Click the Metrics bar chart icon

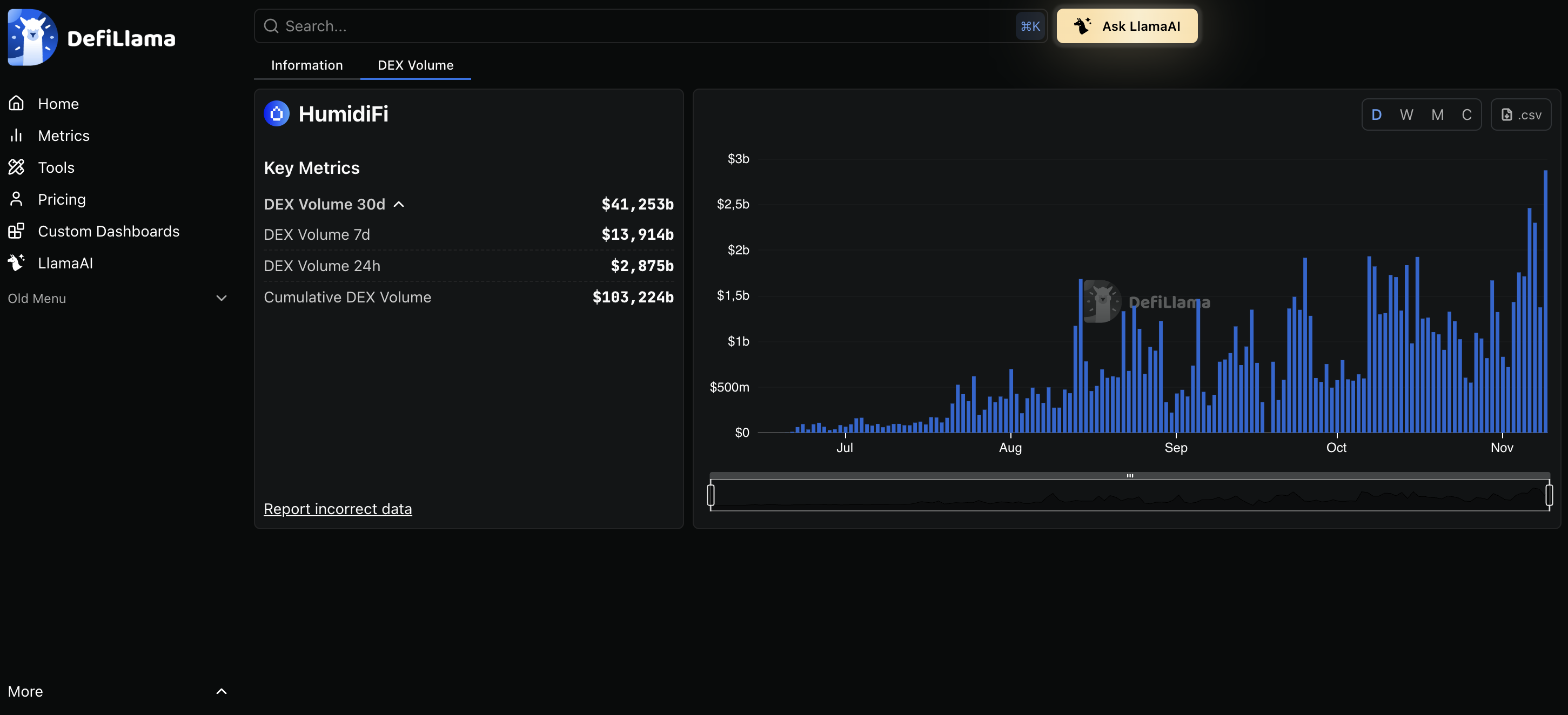click(16, 135)
